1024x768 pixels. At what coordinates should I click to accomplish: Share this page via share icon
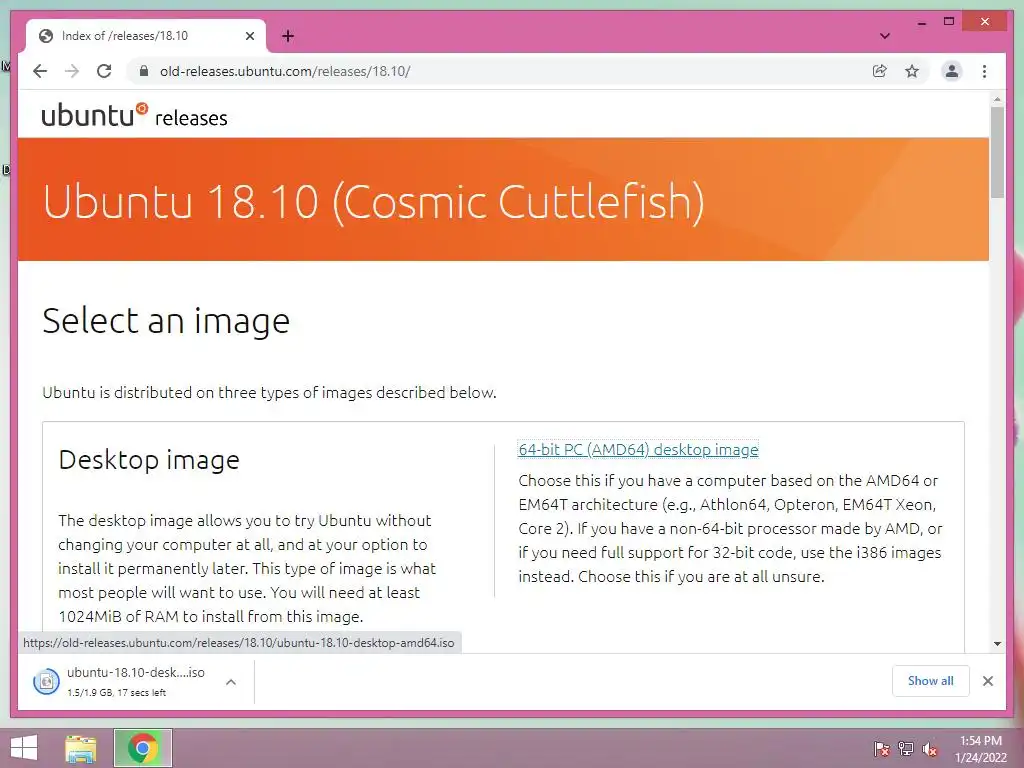tap(880, 71)
